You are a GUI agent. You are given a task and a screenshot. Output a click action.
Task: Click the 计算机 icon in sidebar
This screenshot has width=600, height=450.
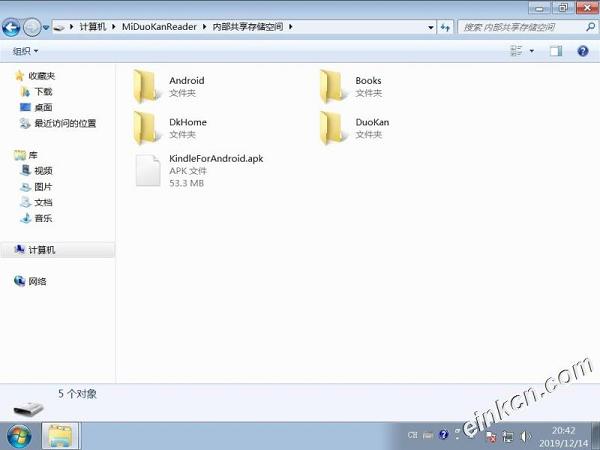(x=20, y=249)
